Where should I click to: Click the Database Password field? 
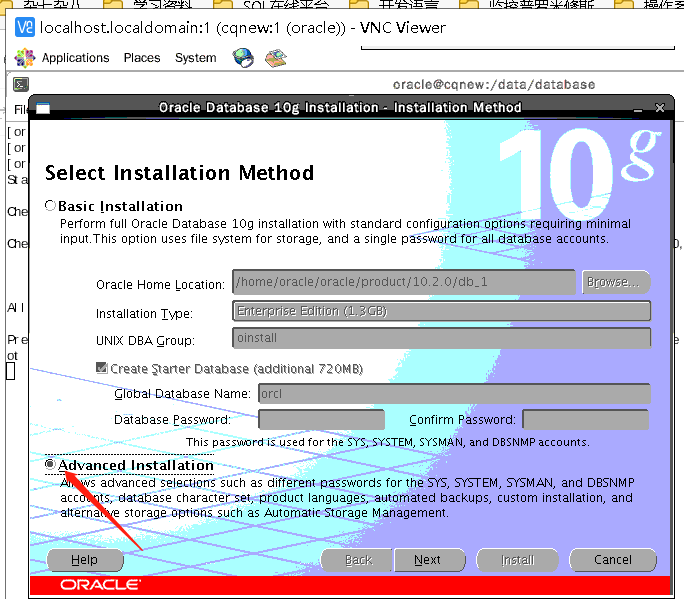pyautogui.click(x=321, y=420)
